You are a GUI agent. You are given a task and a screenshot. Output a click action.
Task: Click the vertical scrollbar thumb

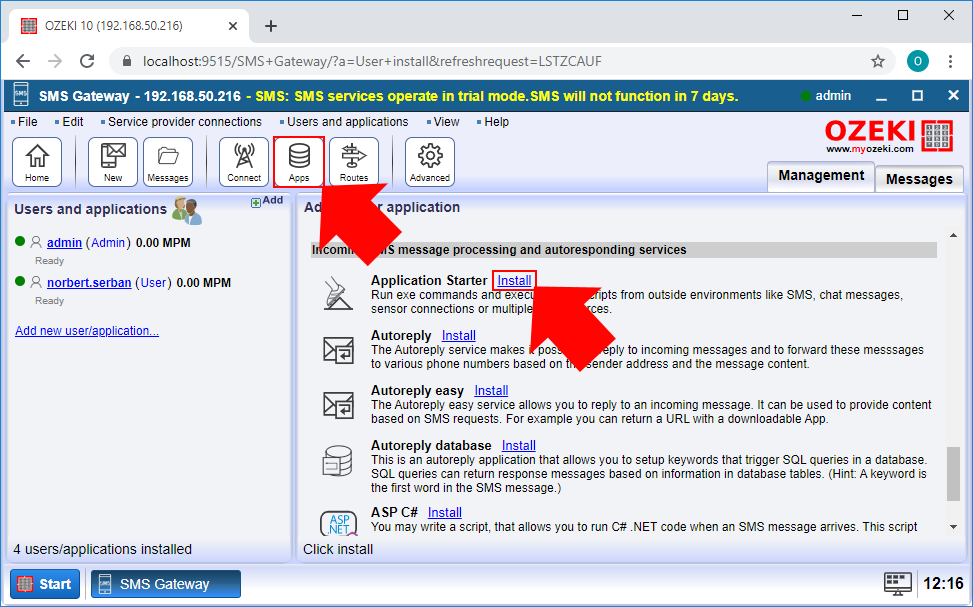coord(953,474)
